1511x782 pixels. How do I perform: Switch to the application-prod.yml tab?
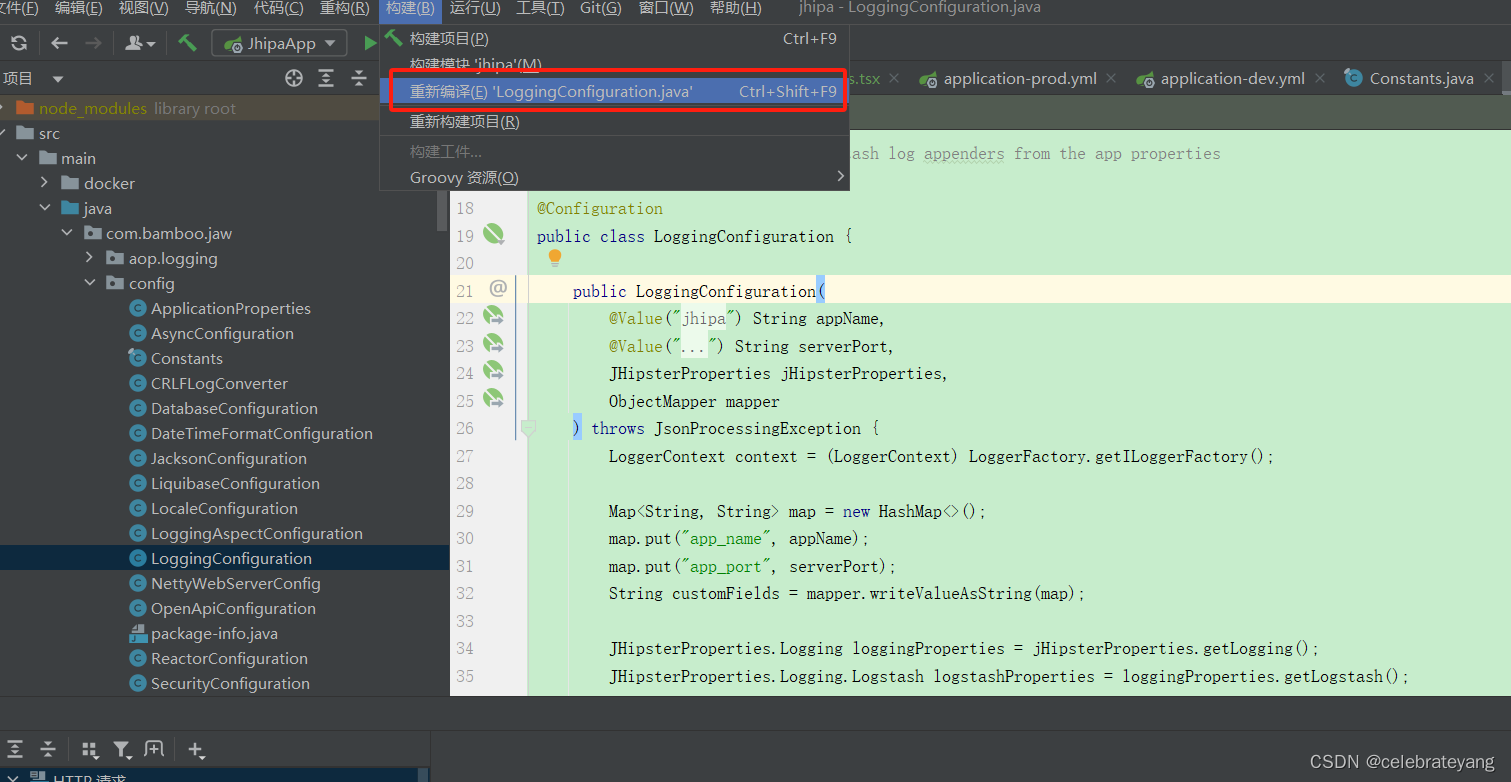point(1020,79)
